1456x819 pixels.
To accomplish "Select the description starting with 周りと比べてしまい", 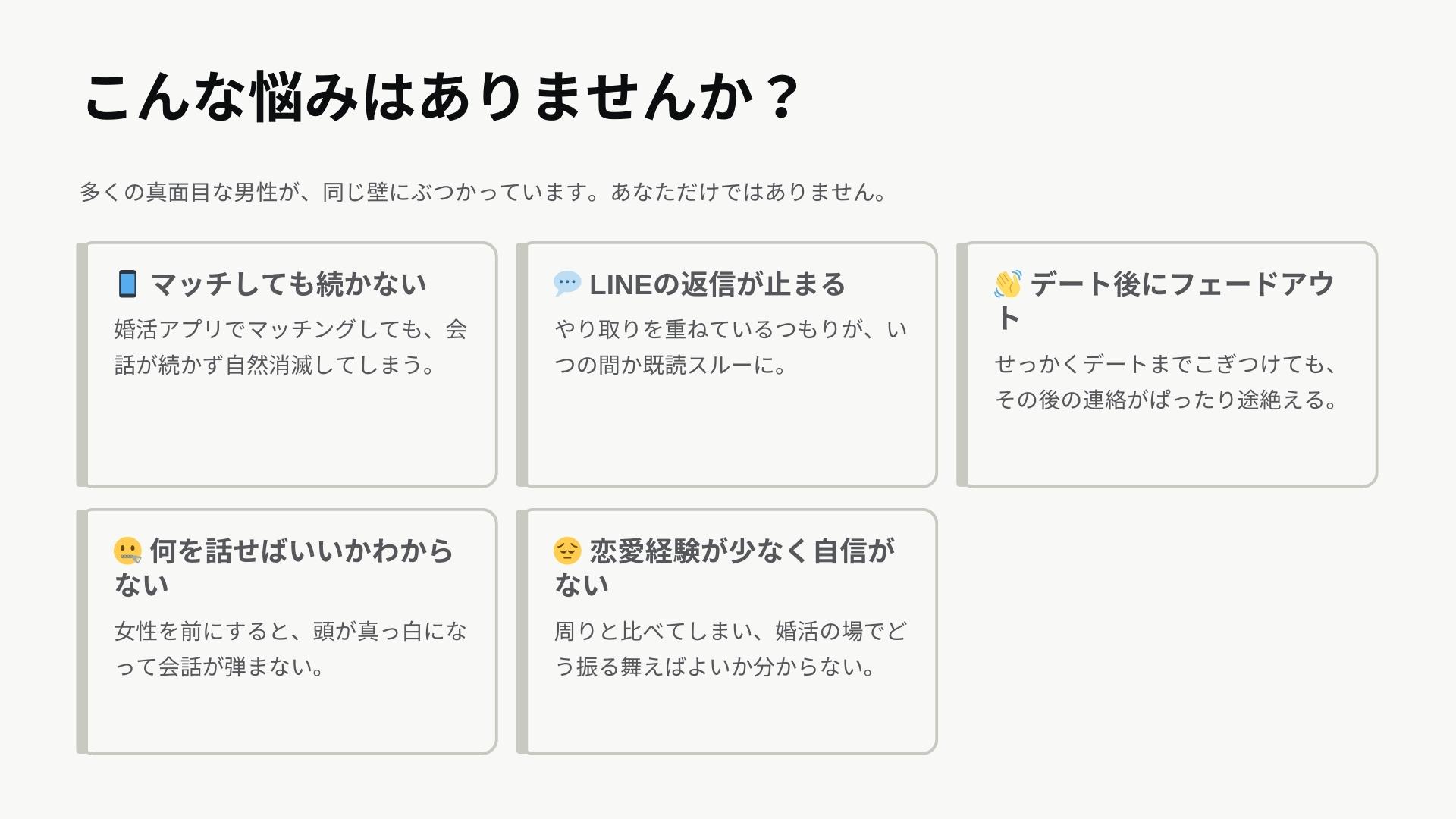I will click(730, 649).
